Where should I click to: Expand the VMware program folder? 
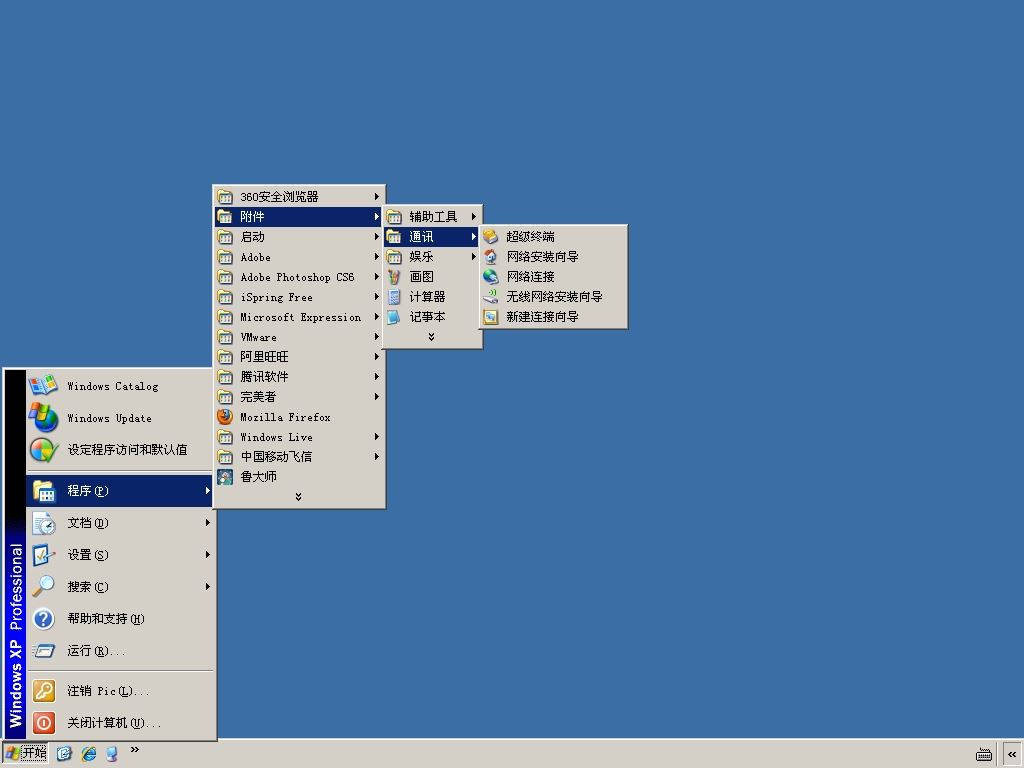coord(298,337)
